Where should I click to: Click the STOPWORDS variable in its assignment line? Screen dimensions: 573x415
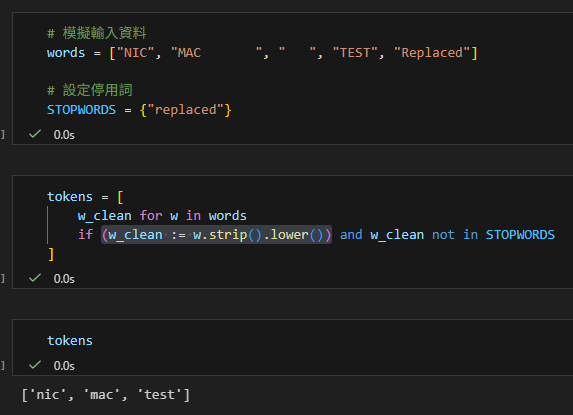tap(81, 110)
